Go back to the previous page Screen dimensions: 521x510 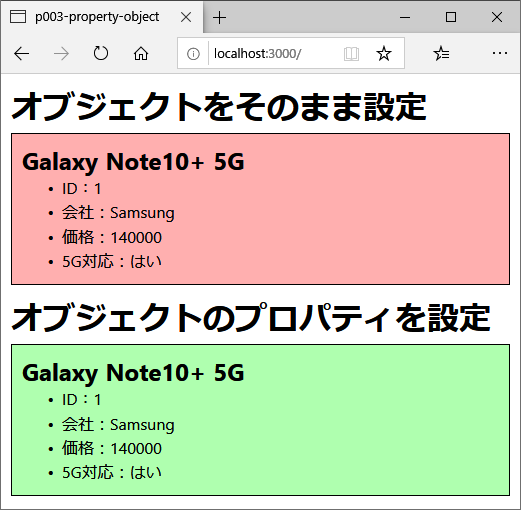click(x=22, y=54)
